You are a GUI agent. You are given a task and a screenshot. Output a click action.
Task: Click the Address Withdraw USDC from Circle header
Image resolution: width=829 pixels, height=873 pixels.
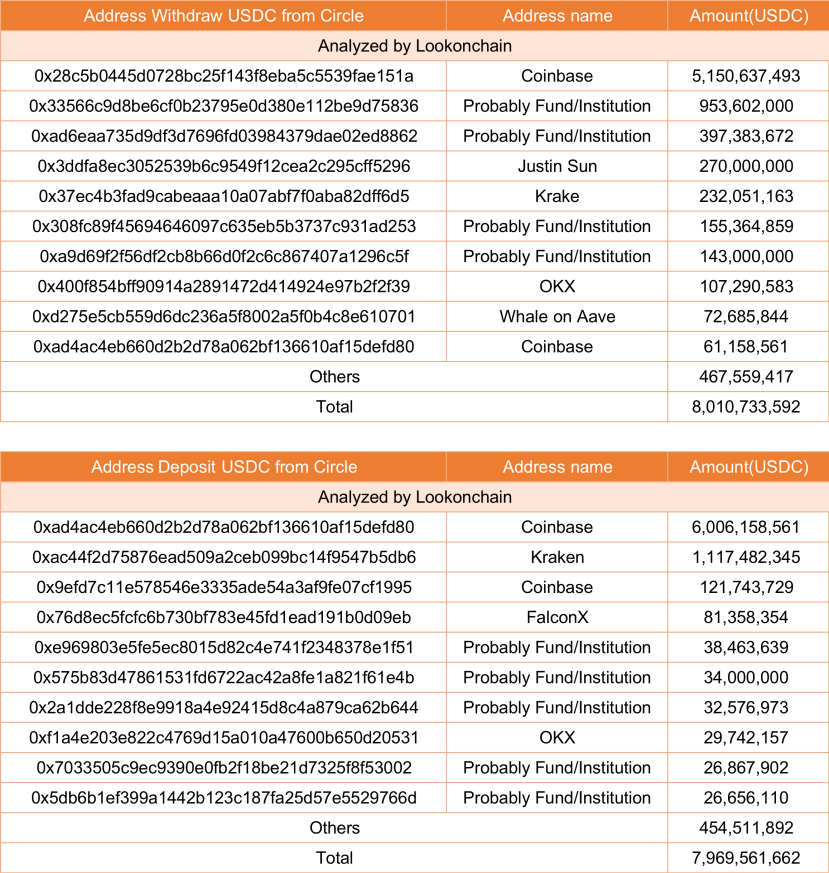click(223, 16)
